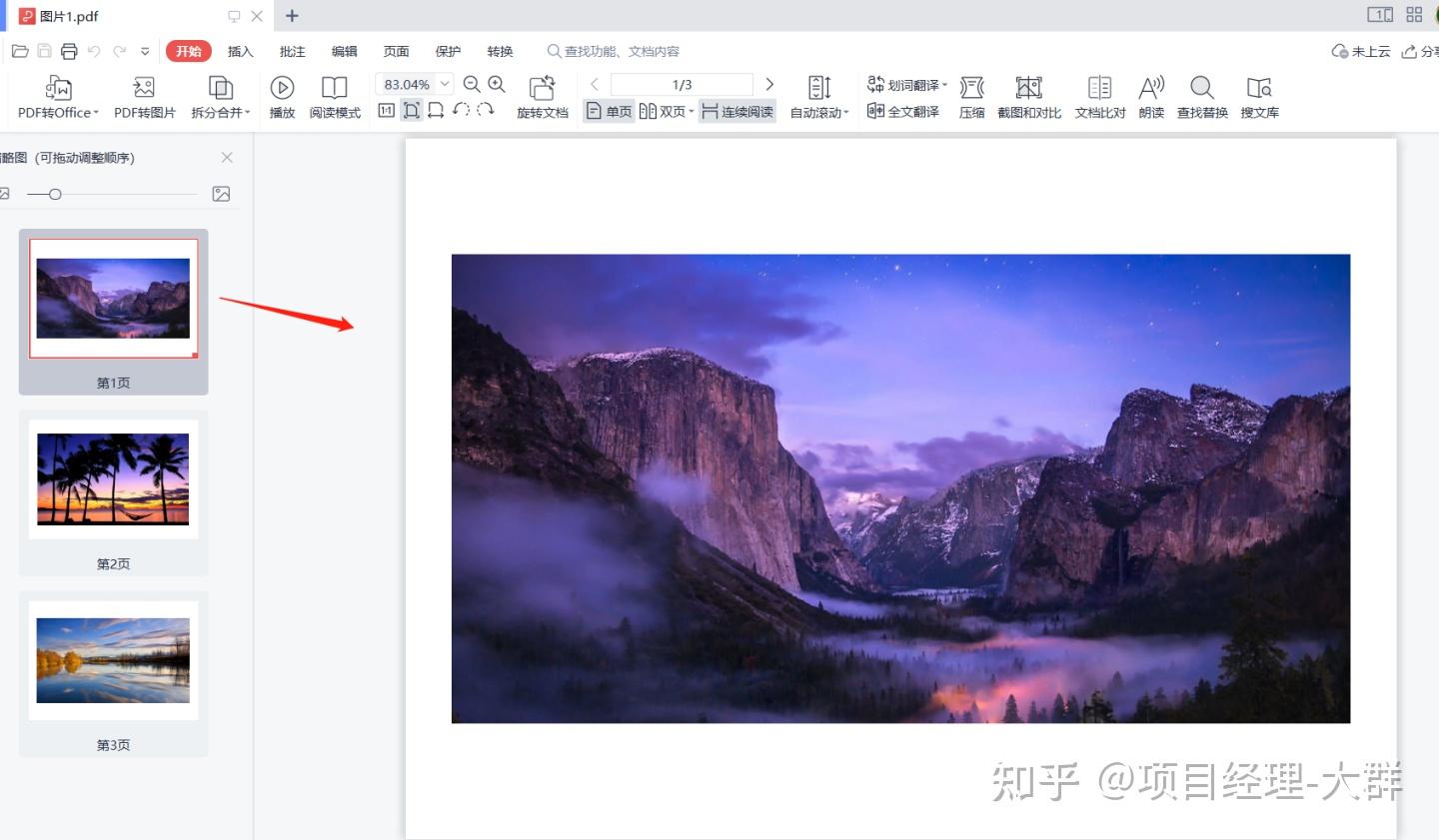
Task: Click the print icon
Action: [69, 51]
